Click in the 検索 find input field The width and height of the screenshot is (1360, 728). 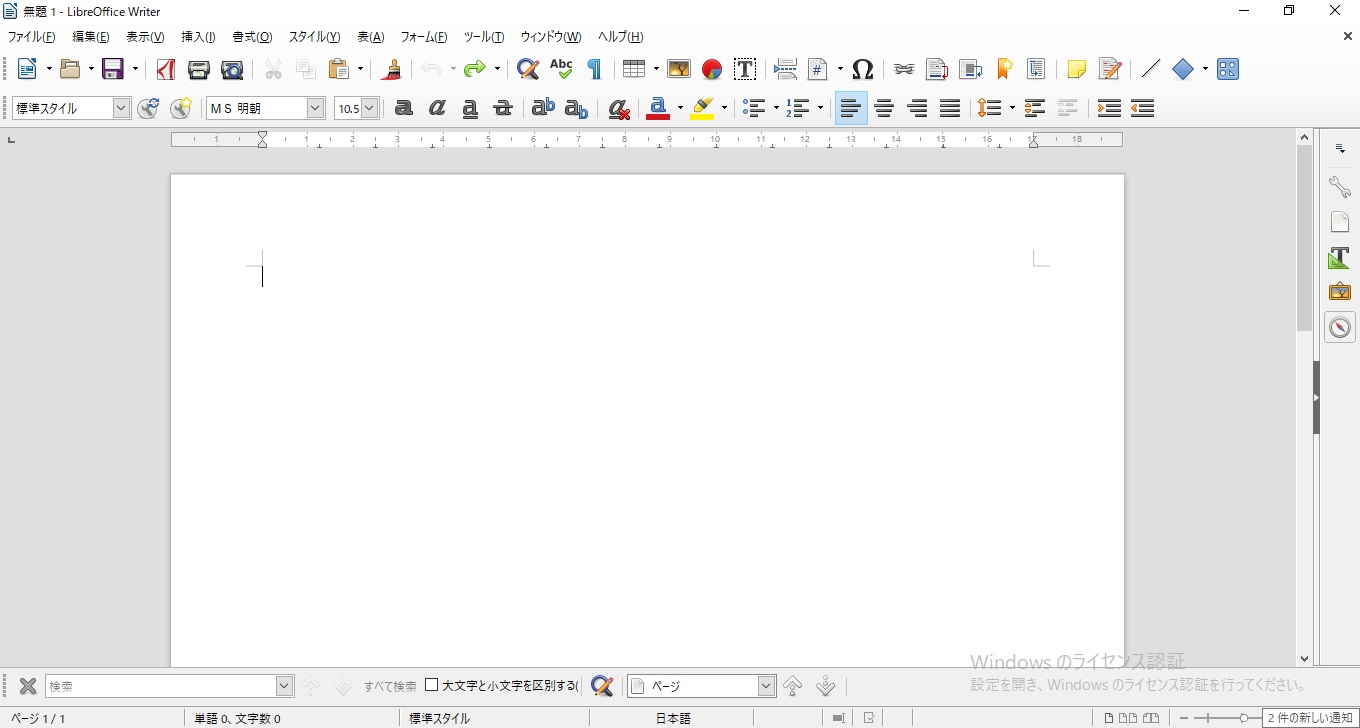(x=160, y=686)
